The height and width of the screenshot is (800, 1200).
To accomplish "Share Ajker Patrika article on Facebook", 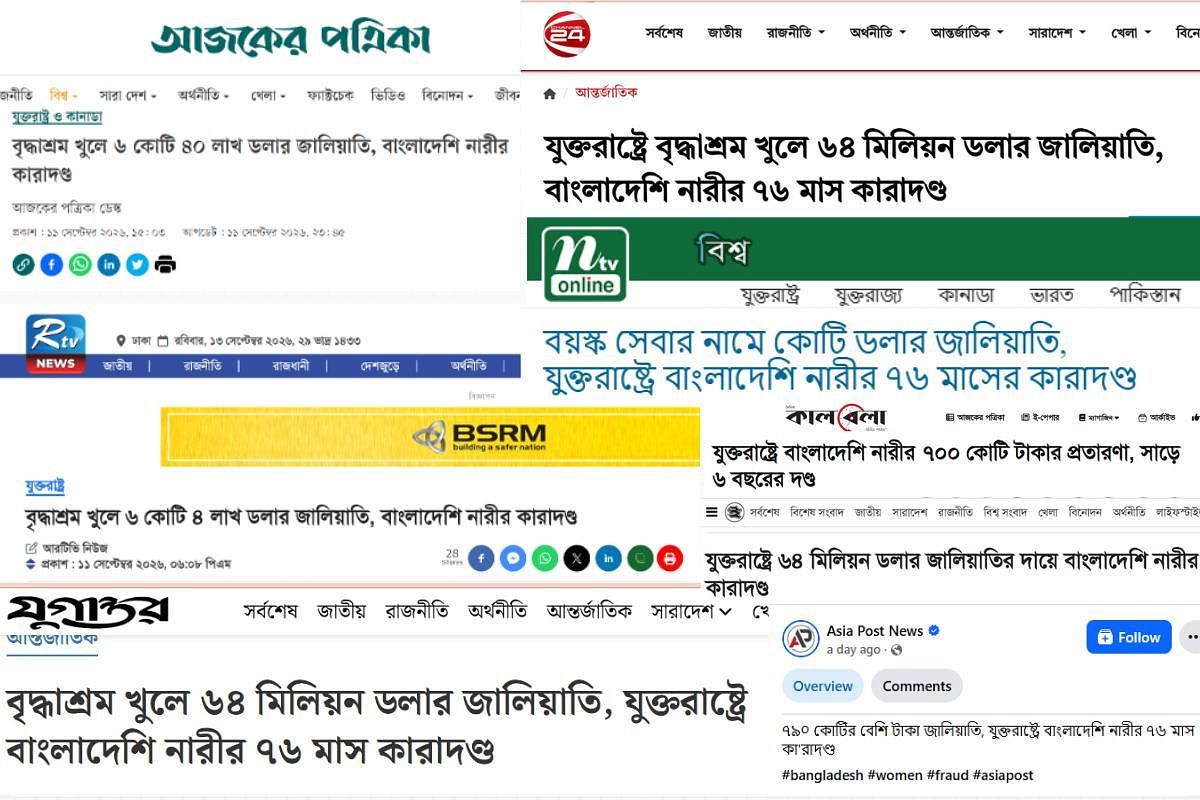I will click(51, 264).
